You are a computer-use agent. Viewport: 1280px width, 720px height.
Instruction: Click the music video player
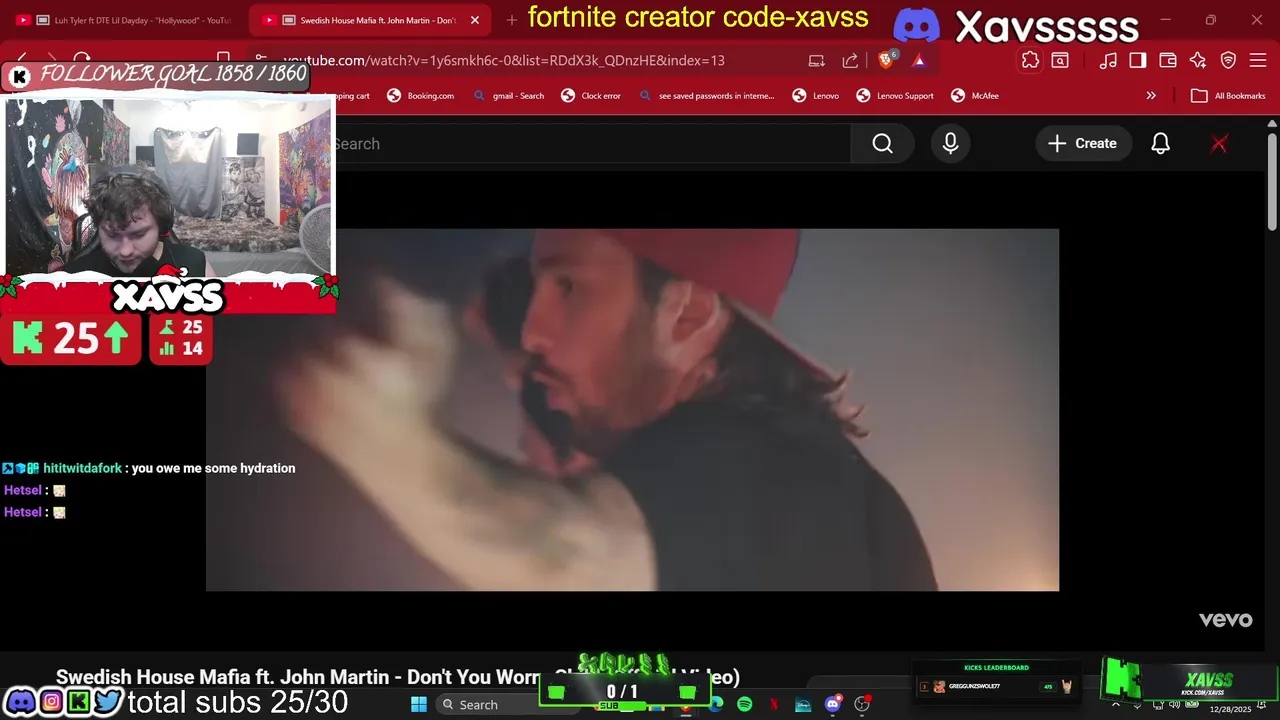pos(632,410)
